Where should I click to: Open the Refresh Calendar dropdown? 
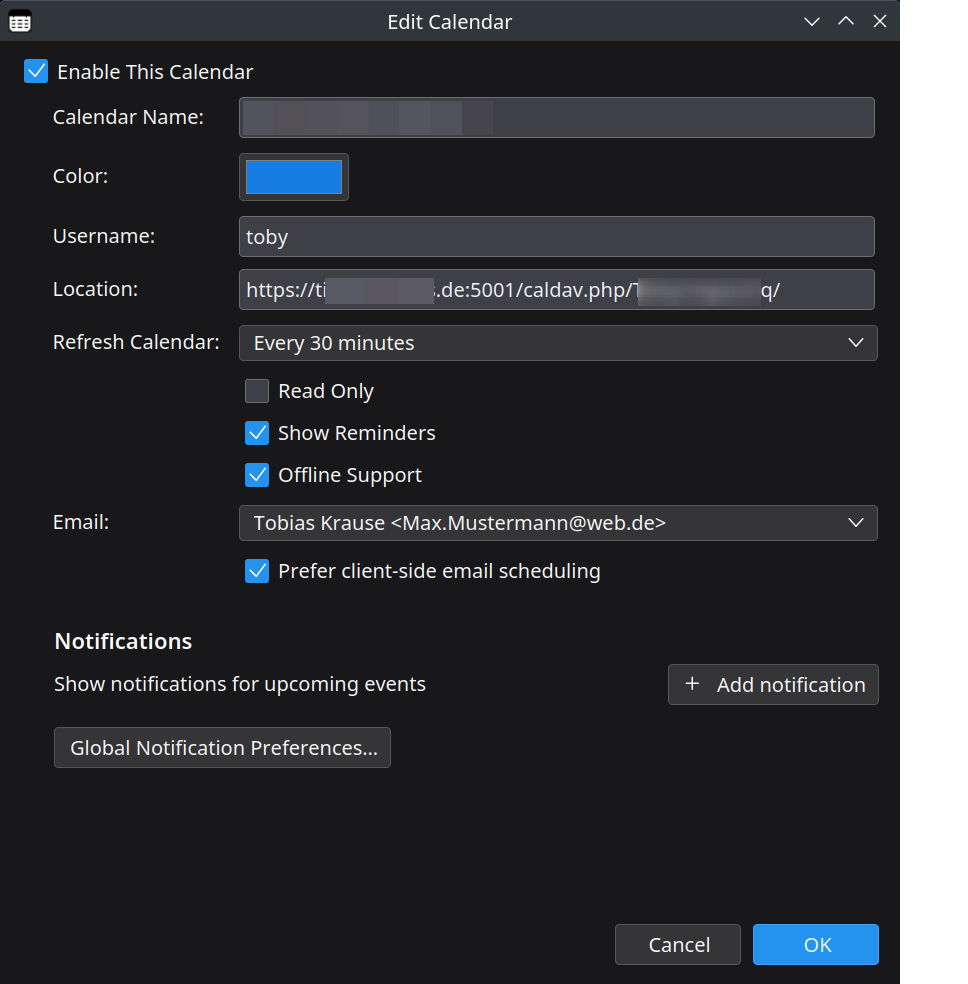pyautogui.click(x=557, y=343)
